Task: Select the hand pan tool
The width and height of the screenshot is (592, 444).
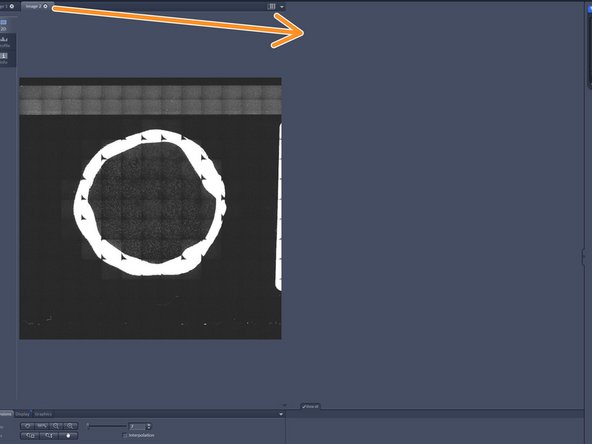Action: coord(68,436)
